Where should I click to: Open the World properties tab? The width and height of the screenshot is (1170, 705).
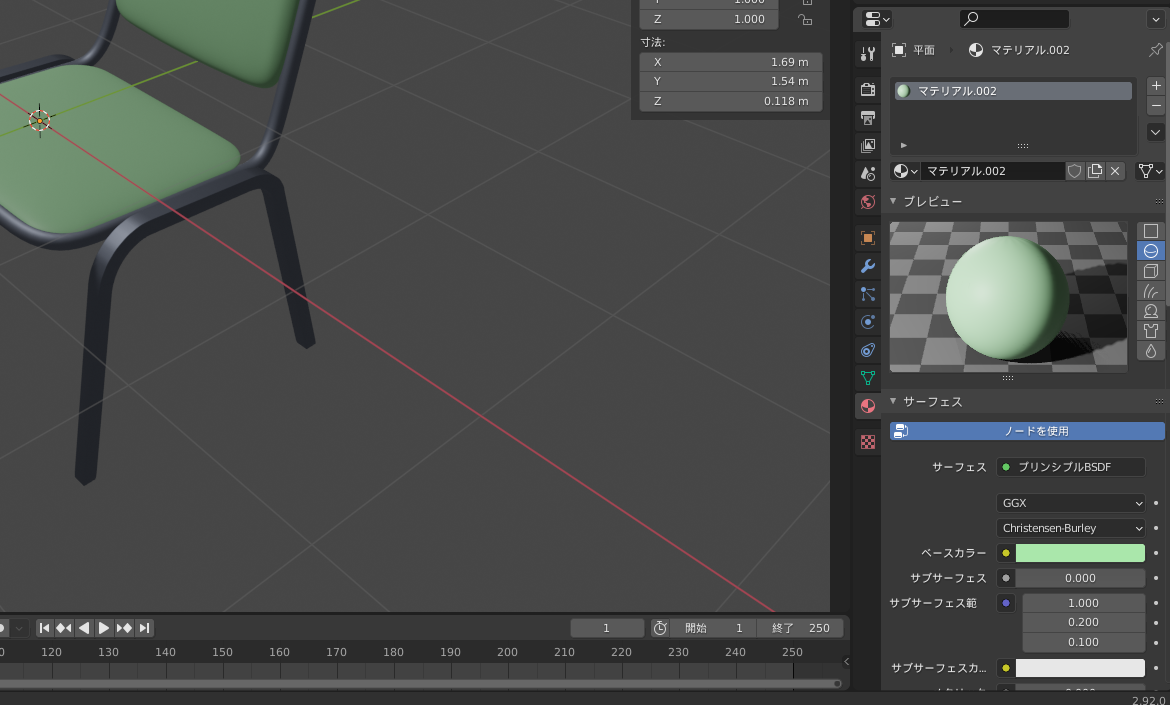tap(867, 202)
